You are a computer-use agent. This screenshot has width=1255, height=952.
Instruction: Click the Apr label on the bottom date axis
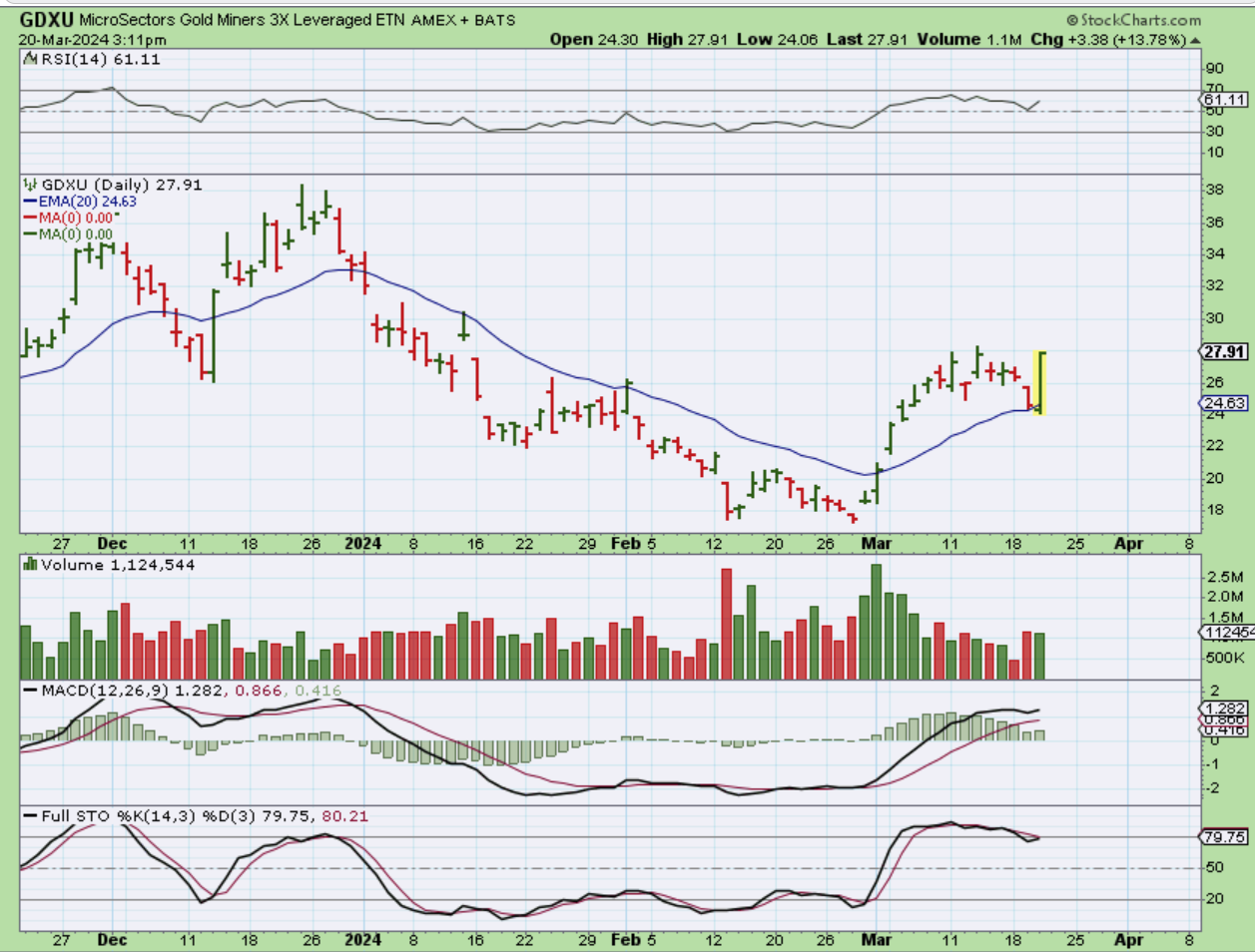tap(1129, 939)
